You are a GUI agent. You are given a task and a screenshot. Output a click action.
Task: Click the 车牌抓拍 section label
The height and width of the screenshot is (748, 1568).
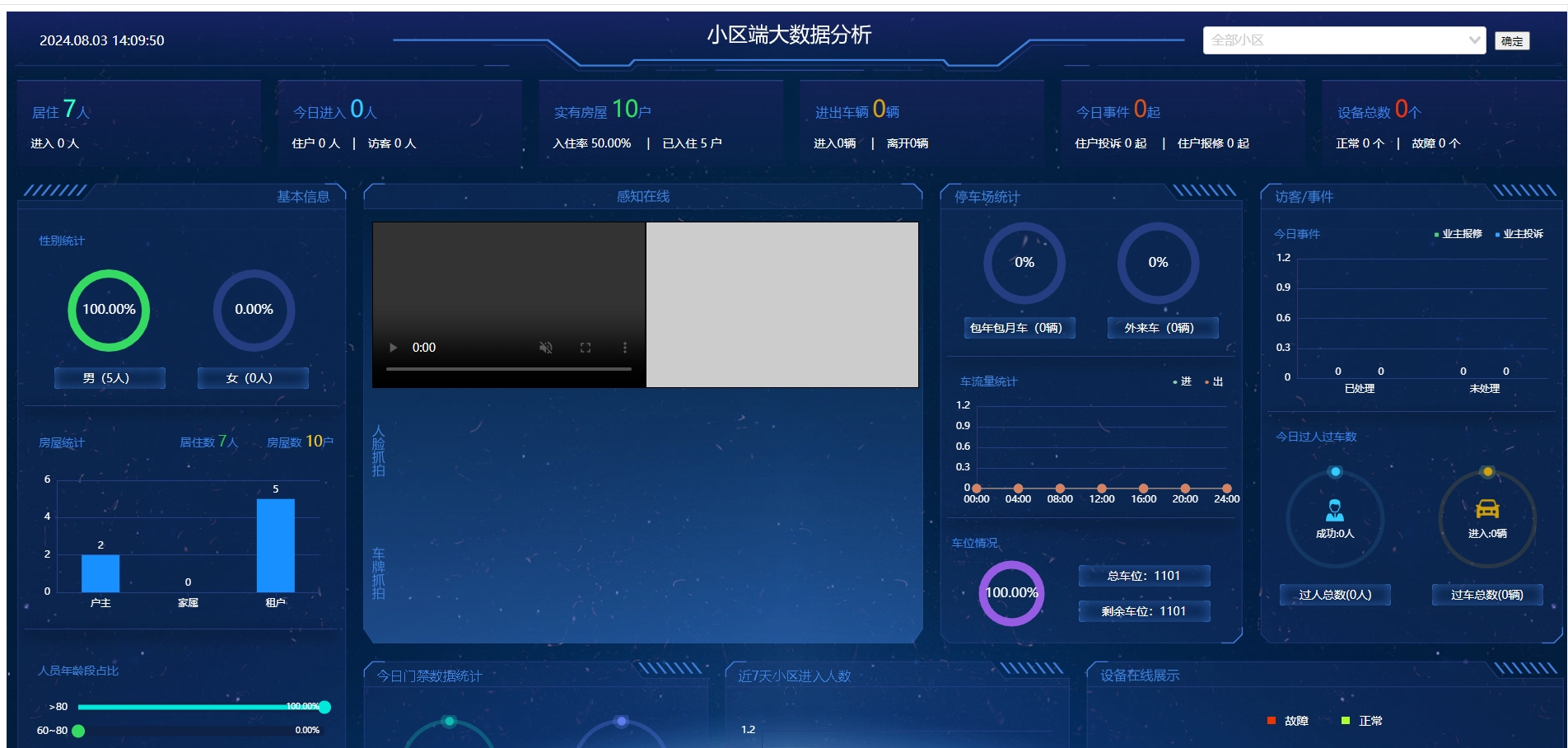[379, 573]
